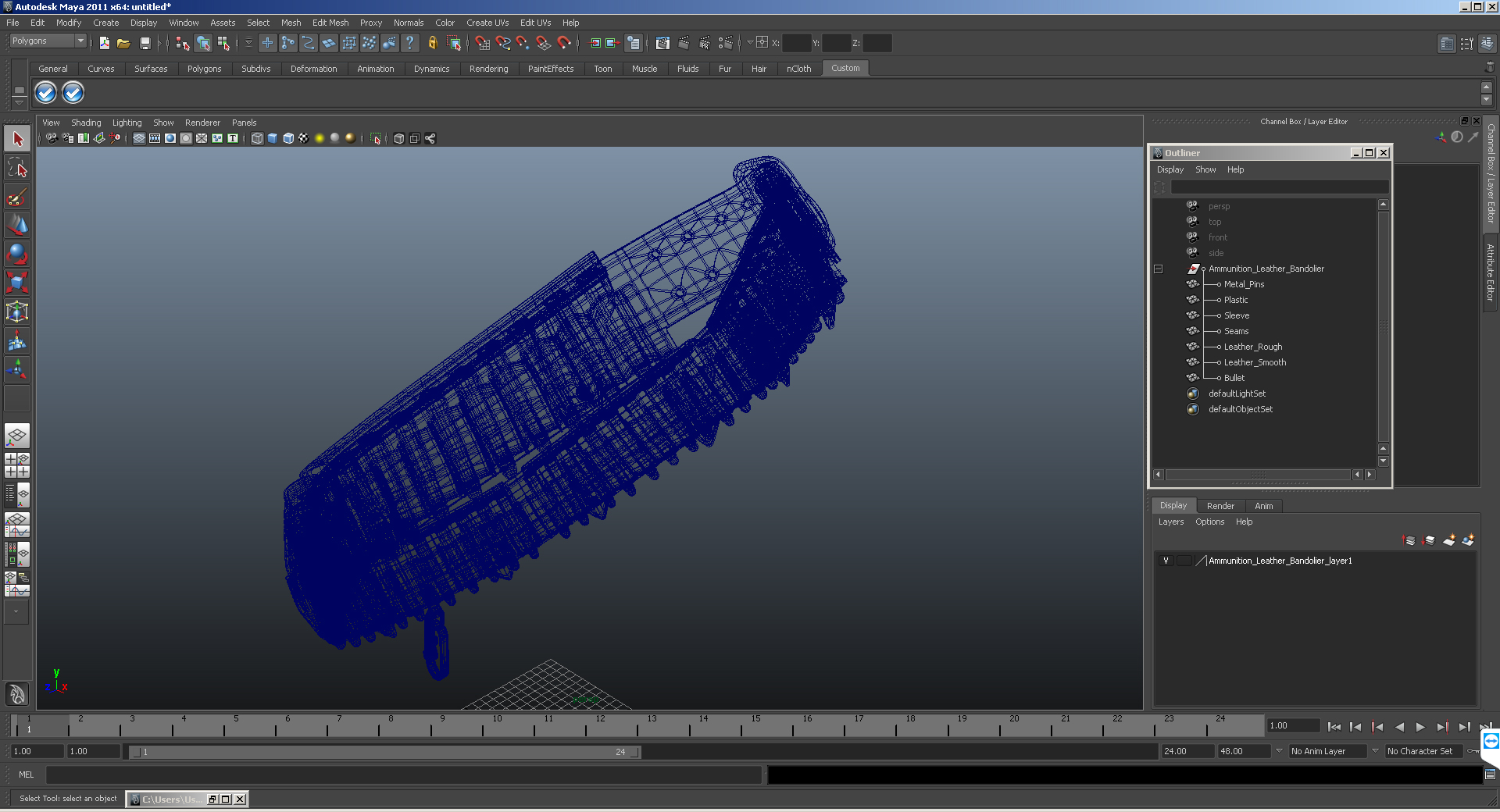Open the Polygons menu set dropdown
The width and height of the screenshot is (1500, 812).
point(48,41)
